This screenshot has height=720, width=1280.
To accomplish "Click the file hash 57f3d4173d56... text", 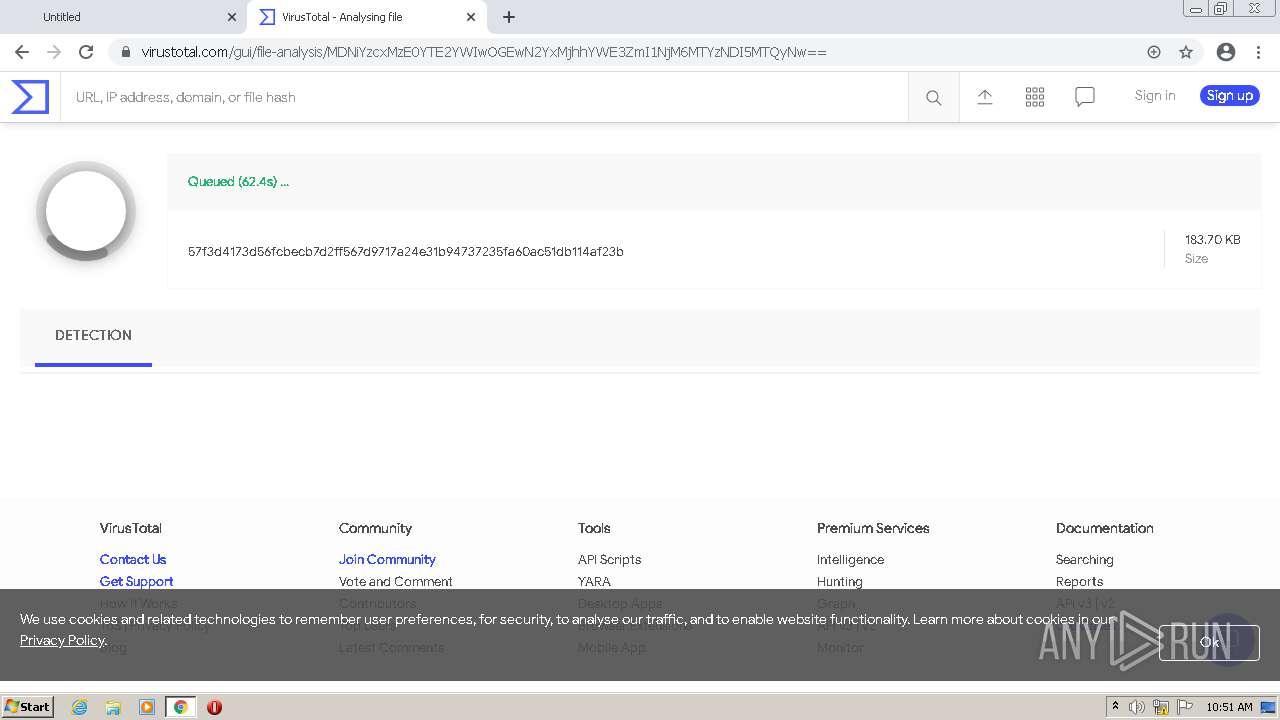I will click(406, 252).
